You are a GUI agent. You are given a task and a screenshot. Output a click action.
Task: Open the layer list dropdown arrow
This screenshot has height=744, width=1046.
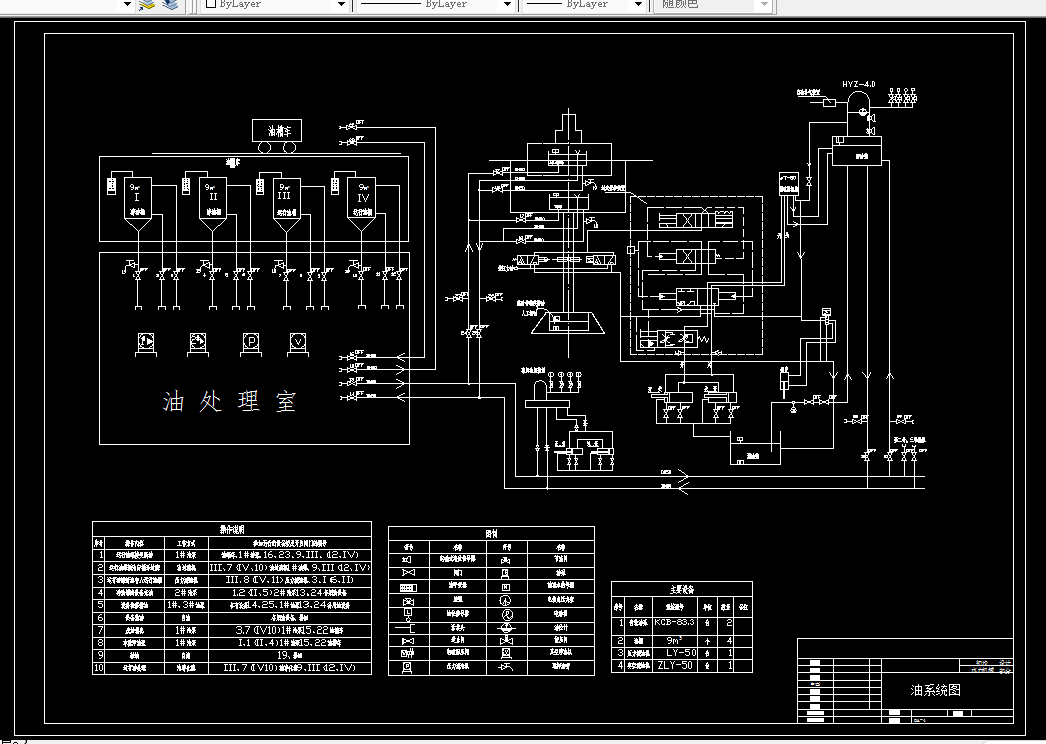[x=128, y=5]
